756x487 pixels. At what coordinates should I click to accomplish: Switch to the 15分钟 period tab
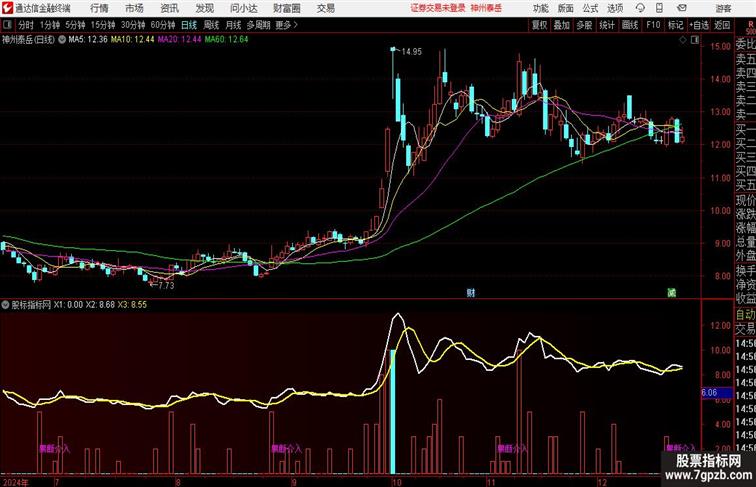(x=103, y=25)
